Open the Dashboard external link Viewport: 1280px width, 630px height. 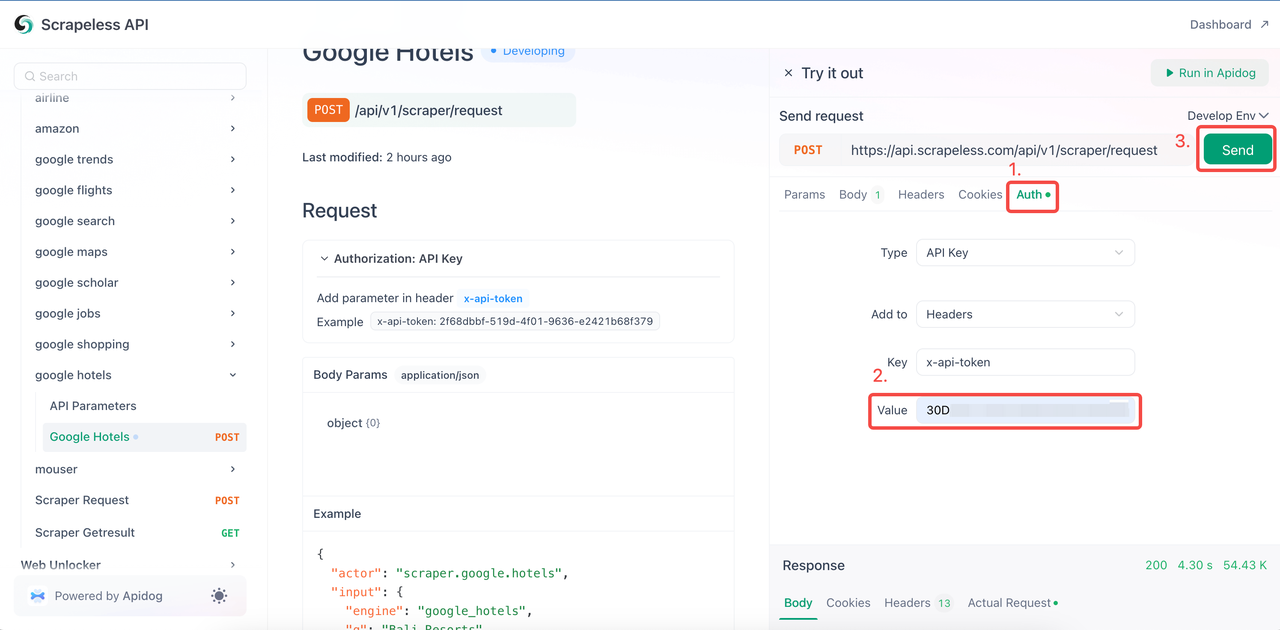[1229, 24]
